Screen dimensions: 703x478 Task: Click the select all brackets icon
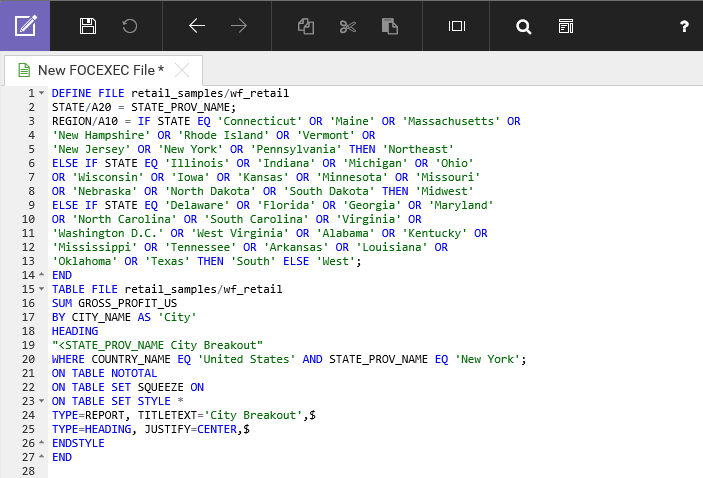point(457,26)
